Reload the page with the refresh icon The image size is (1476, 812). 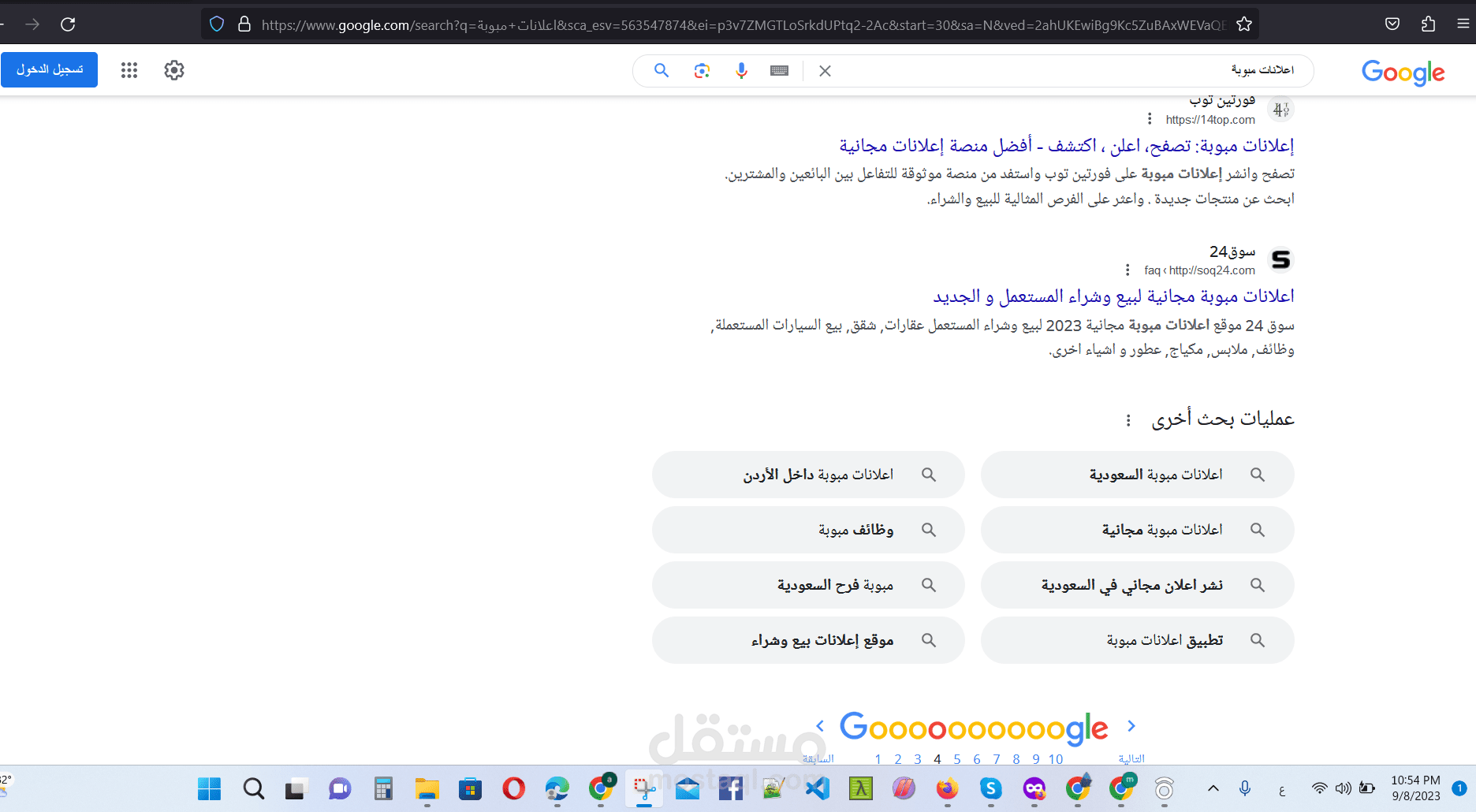(x=68, y=24)
